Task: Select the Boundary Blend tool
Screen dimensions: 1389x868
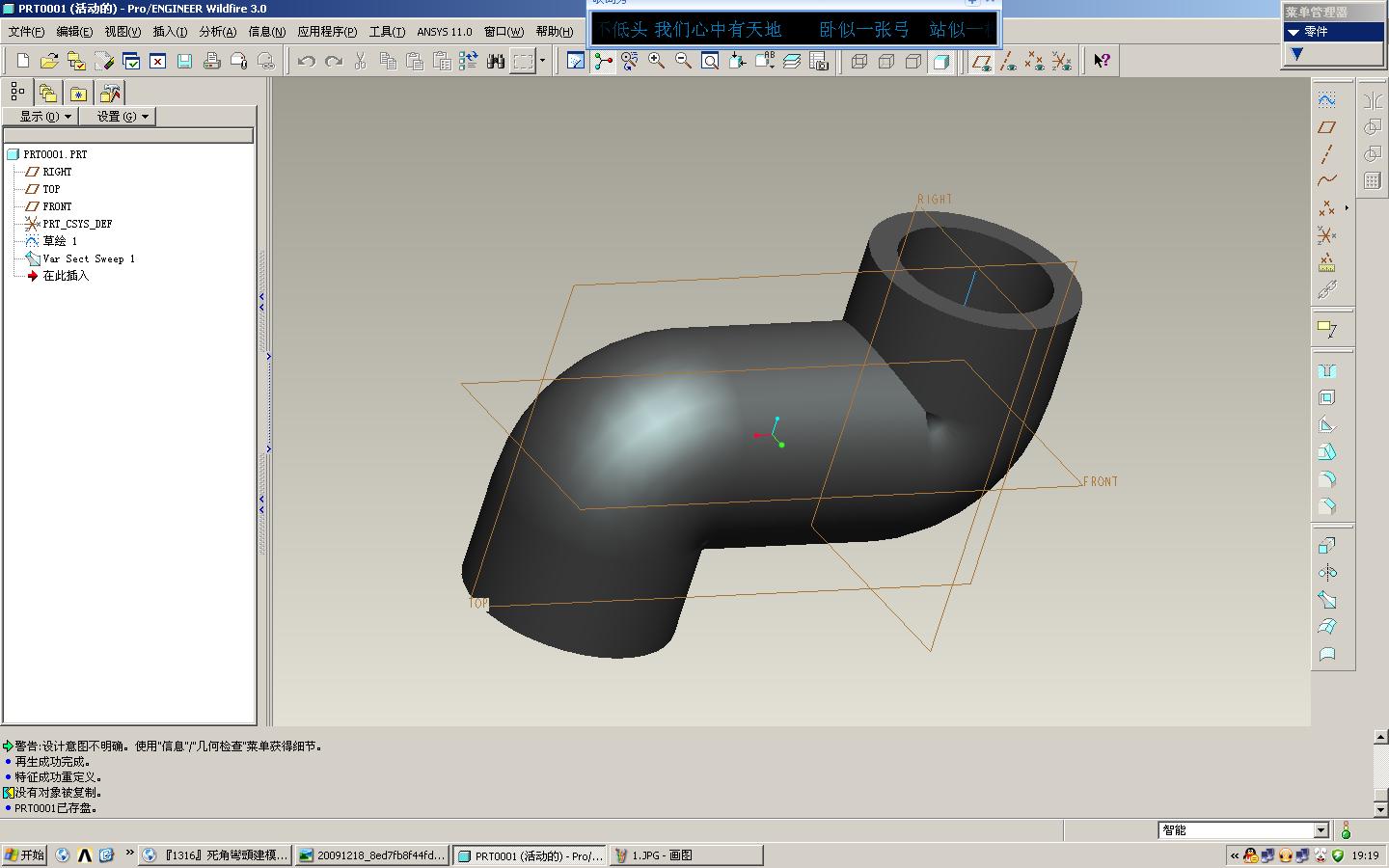Action: coord(1327,627)
